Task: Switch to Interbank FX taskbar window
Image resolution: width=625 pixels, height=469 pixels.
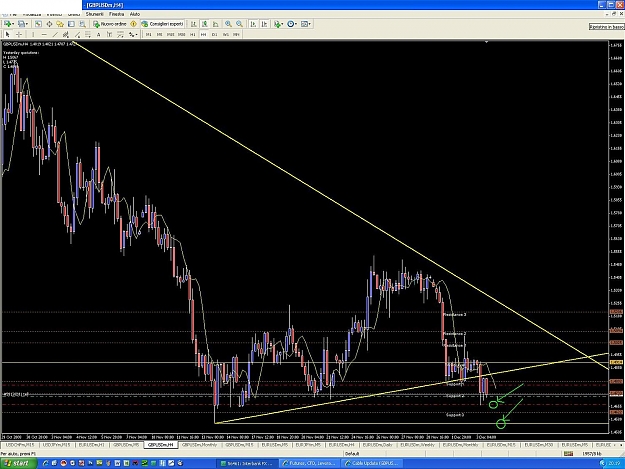Action: pos(247,463)
